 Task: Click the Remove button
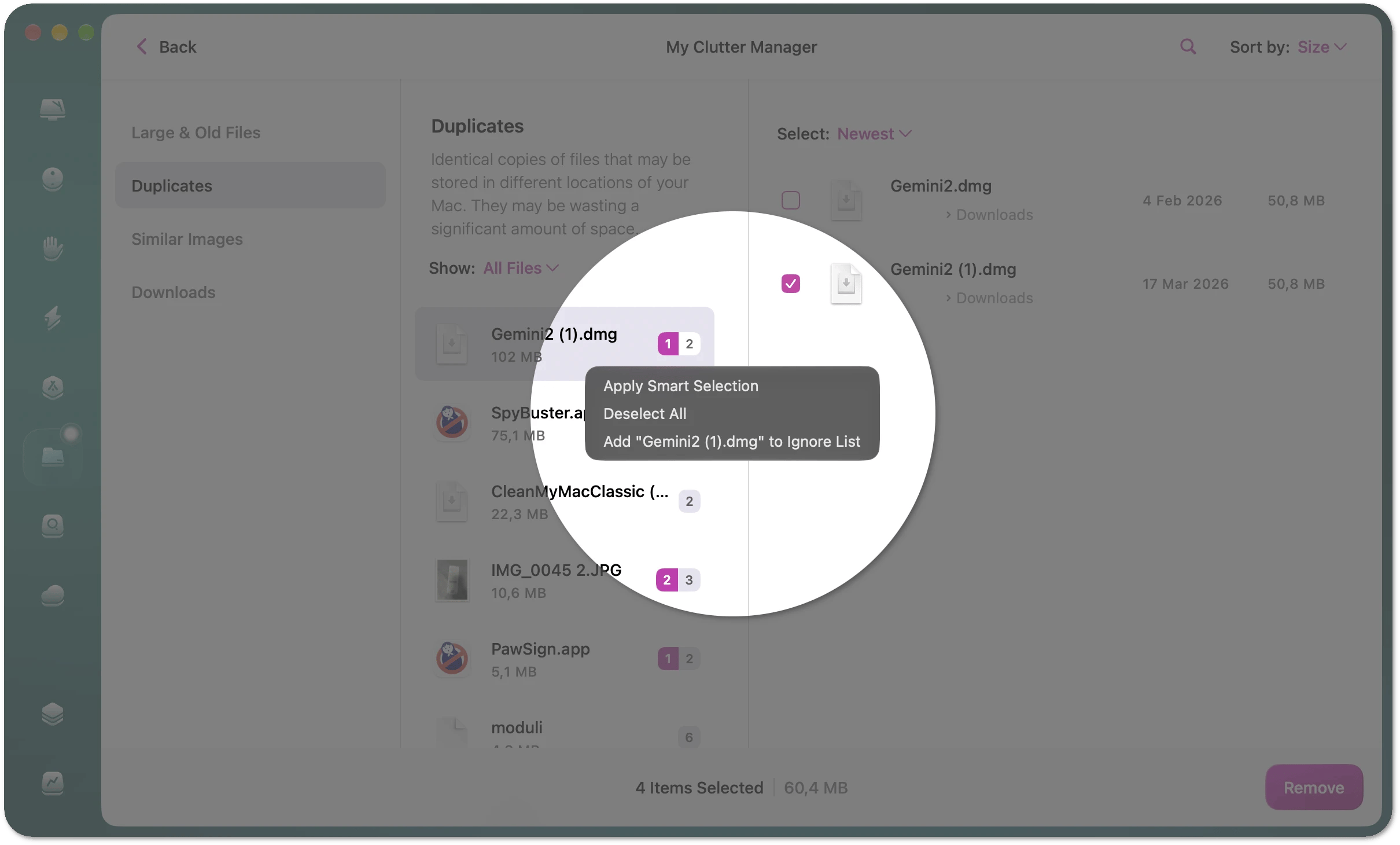point(1314,787)
